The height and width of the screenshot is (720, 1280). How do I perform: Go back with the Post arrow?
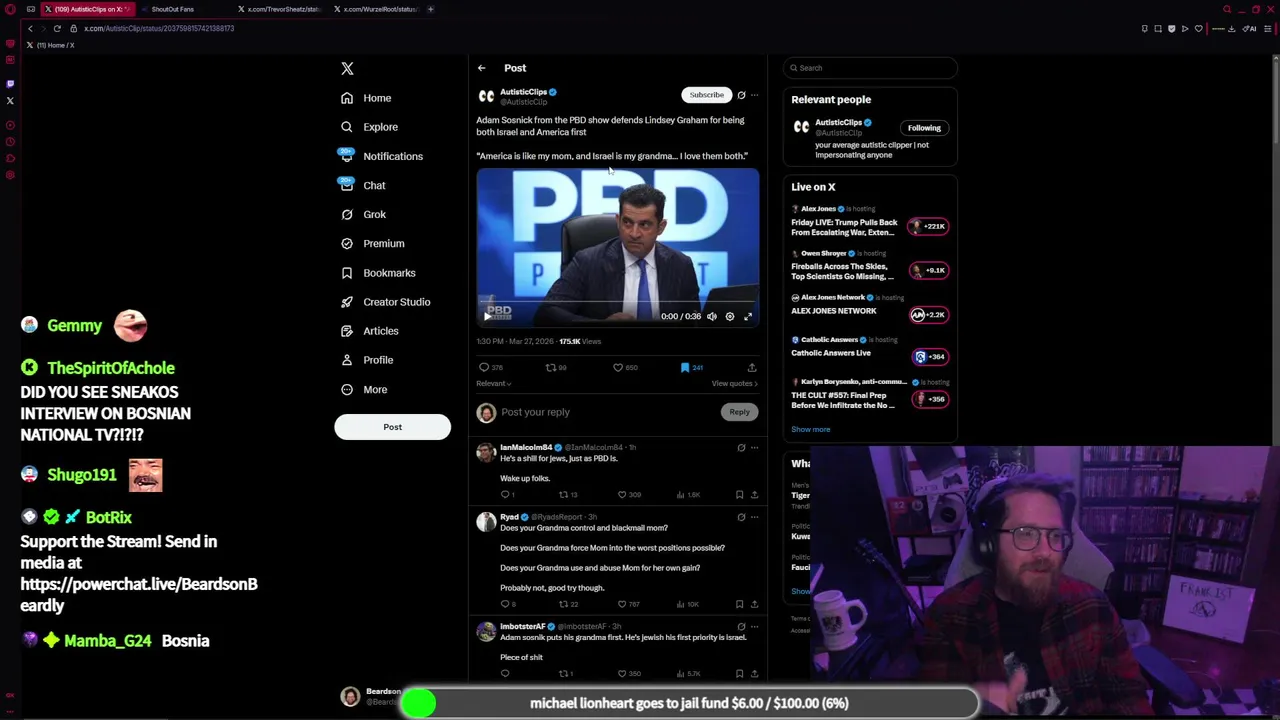point(481,68)
